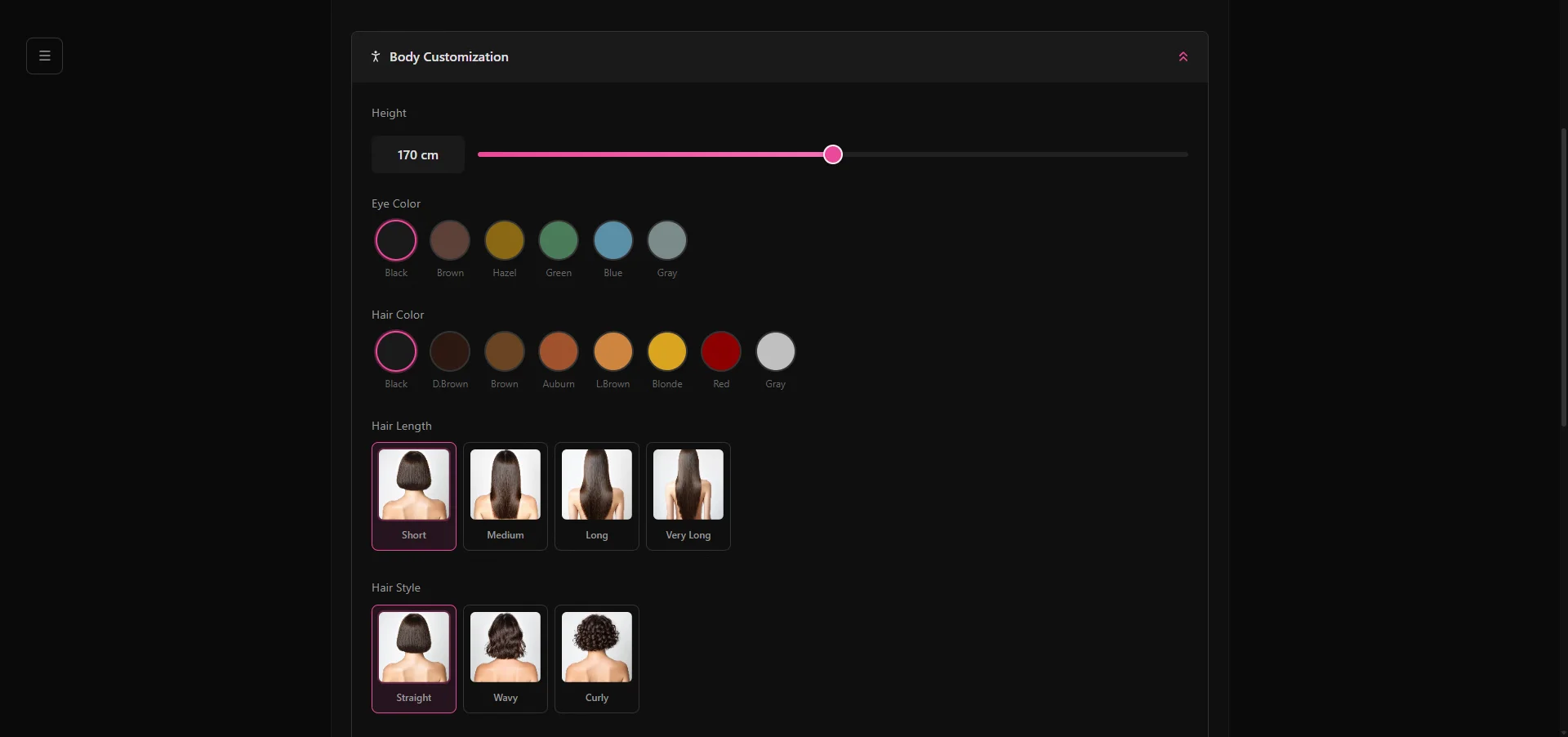
Task: Select Wavy hair style
Action: tap(506, 659)
